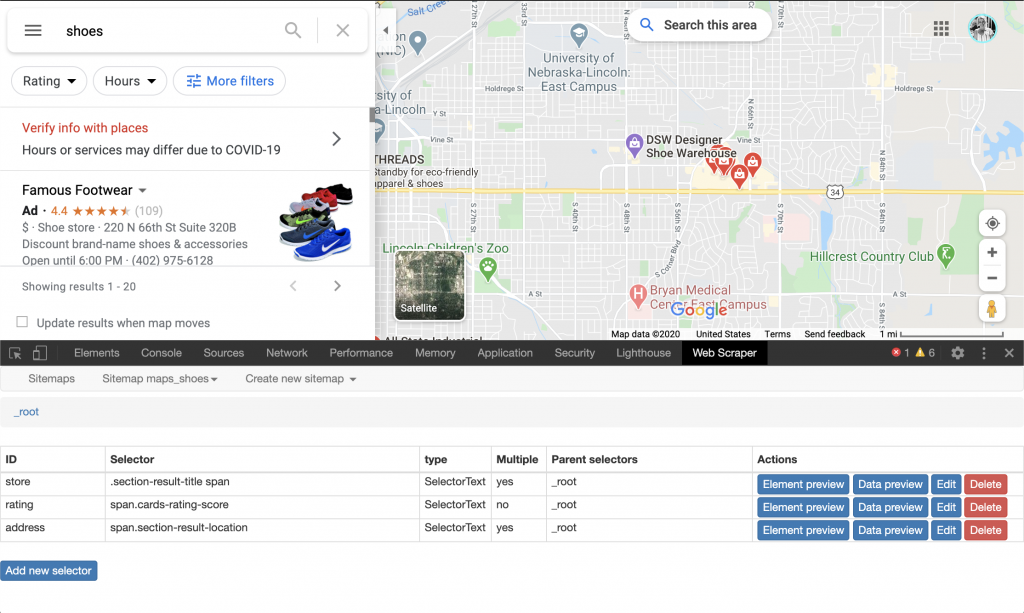Activate the inspect element picker
Image resolution: width=1024 pixels, height=613 pixels.
pos(16,353)
